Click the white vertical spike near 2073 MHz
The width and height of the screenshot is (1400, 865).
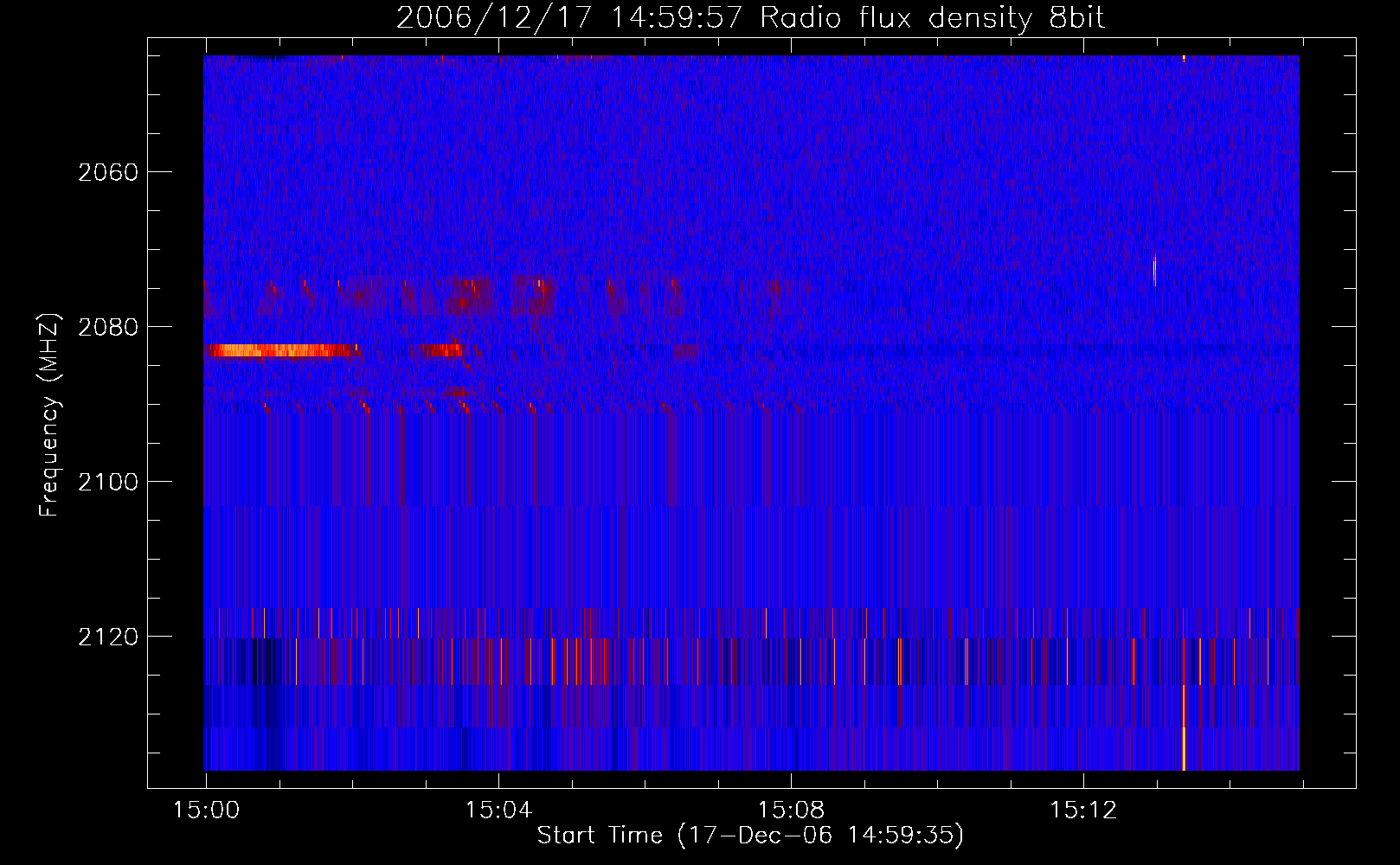coord(1155,270)
